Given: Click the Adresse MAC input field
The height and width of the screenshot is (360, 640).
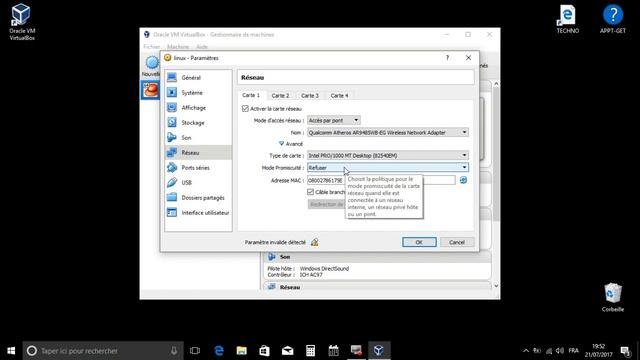Looking at the screenshot, I should click(381, 180).
